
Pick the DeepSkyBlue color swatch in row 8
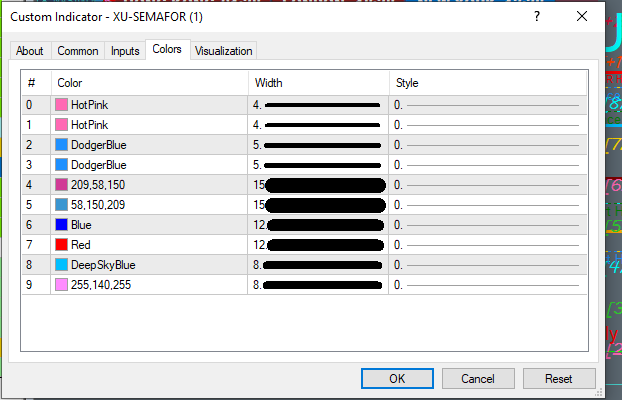pyautogui.click(x=62, y=265)
